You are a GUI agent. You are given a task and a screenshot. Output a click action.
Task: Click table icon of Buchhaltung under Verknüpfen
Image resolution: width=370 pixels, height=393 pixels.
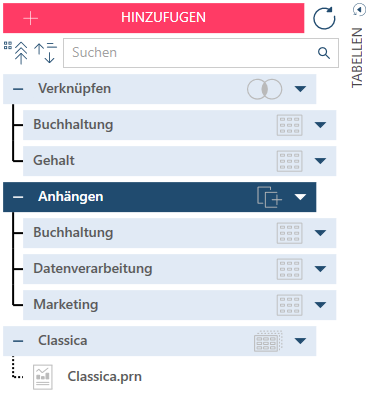click(290, 125)
